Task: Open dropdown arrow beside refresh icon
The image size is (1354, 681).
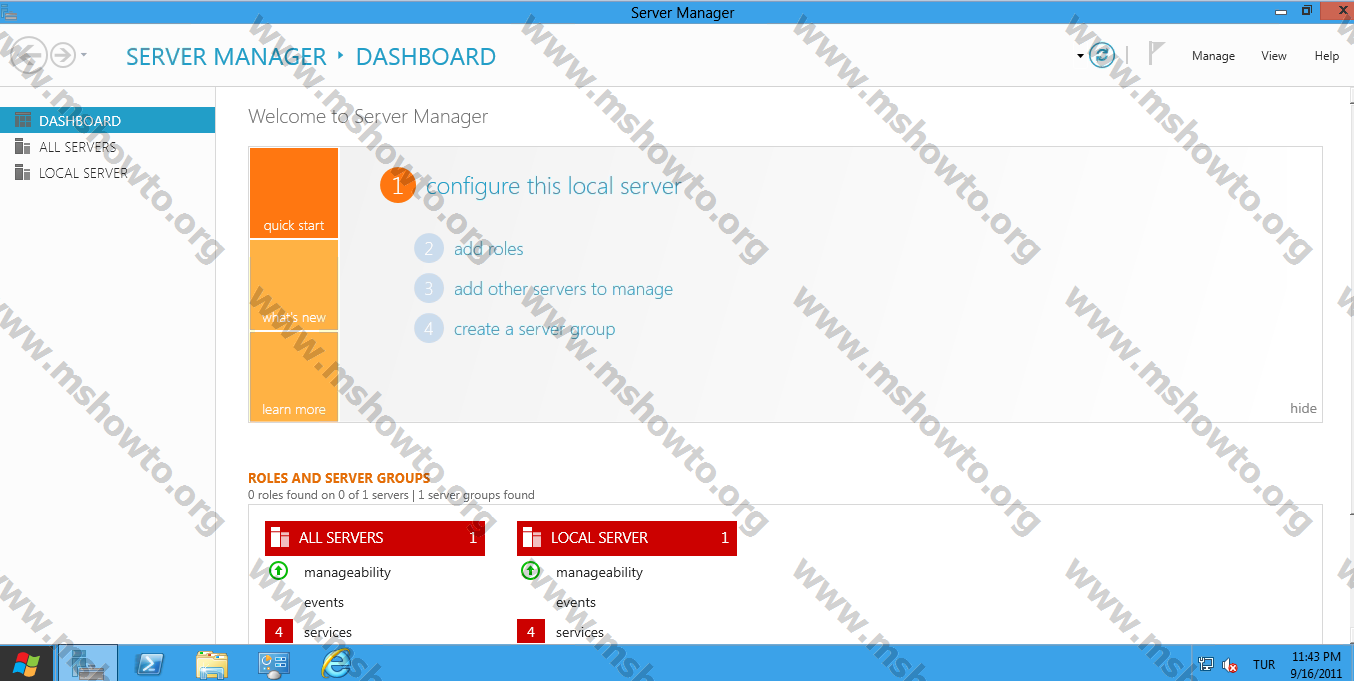Action: (1080, 56)
